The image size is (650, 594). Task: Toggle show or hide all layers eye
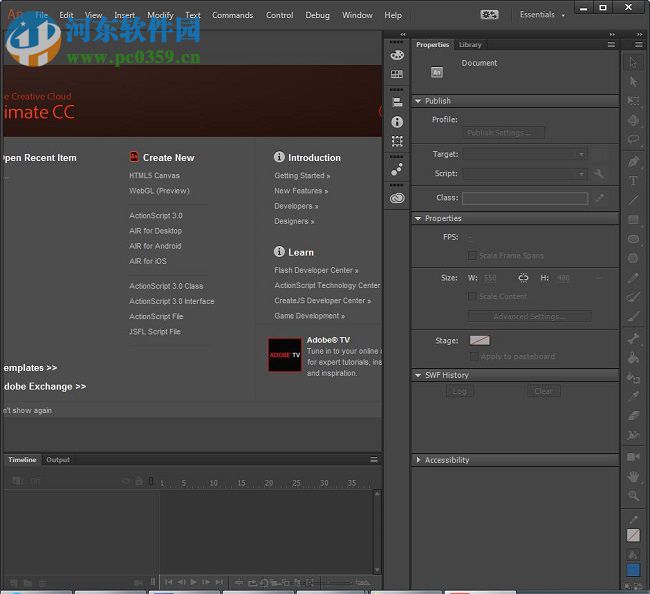pos(126,481)
